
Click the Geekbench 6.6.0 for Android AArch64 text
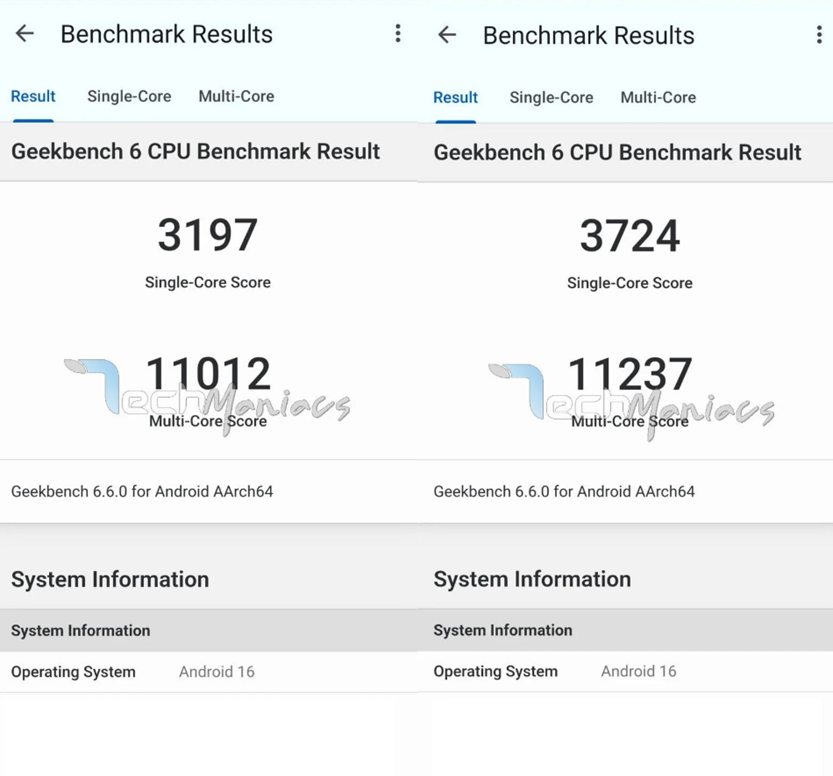[x=142, y=491]
